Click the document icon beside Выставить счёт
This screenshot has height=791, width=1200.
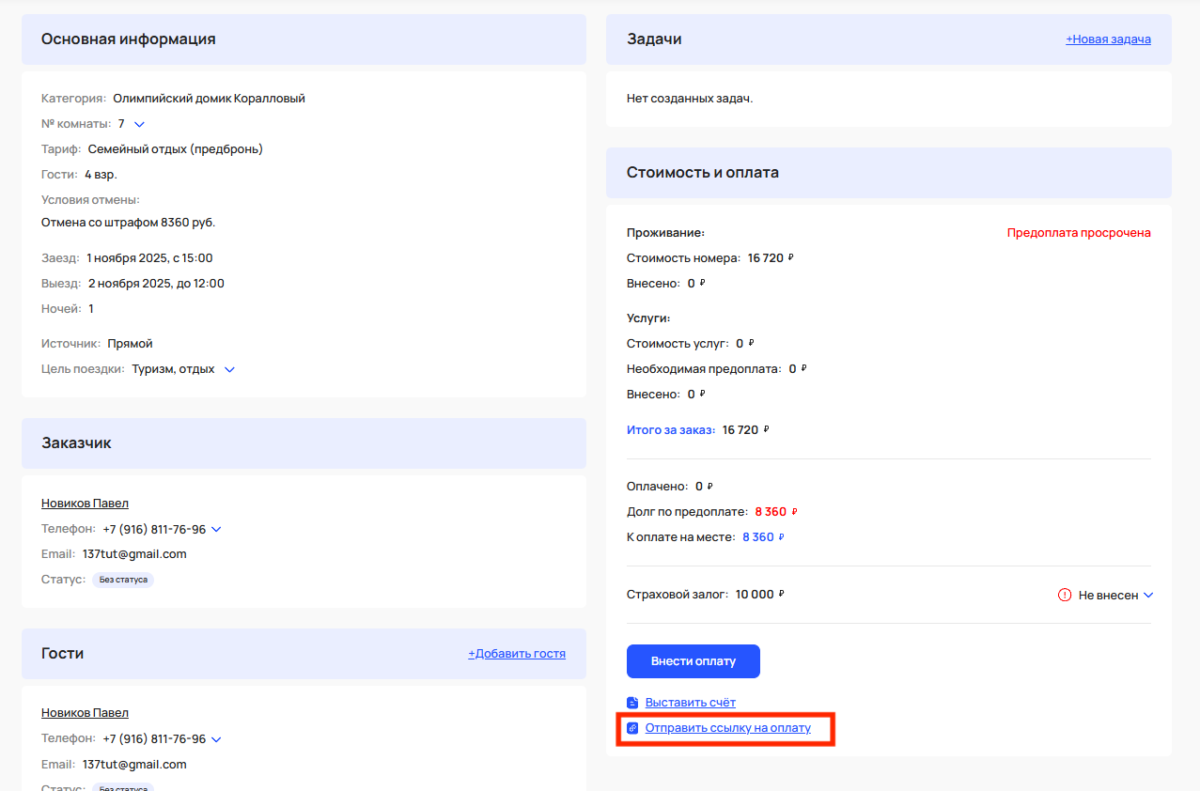point(631,702)
